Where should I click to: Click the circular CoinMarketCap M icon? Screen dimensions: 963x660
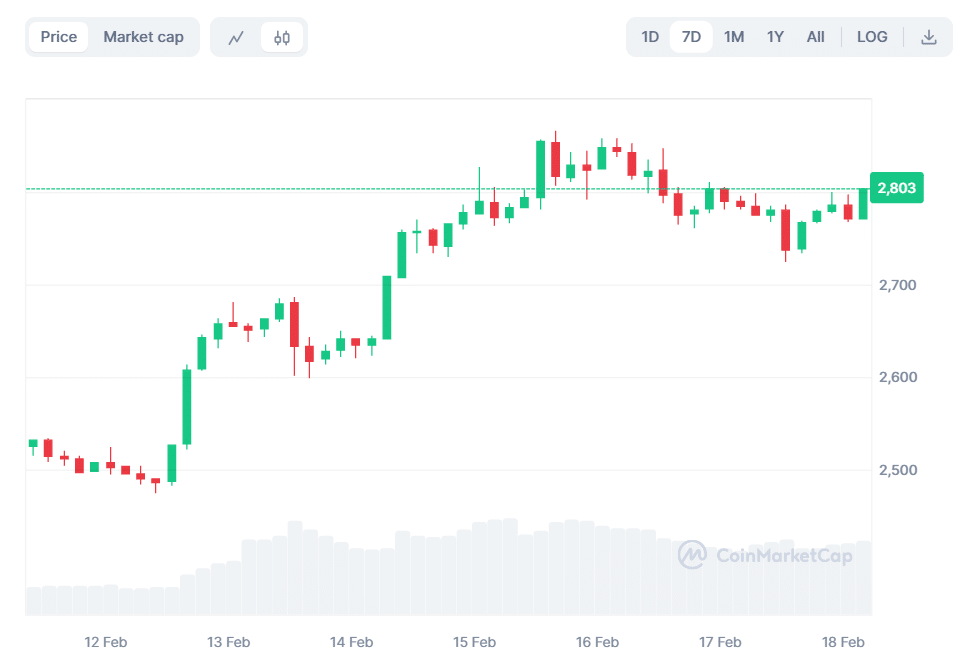pyautogui.click(x=690, y=555)
